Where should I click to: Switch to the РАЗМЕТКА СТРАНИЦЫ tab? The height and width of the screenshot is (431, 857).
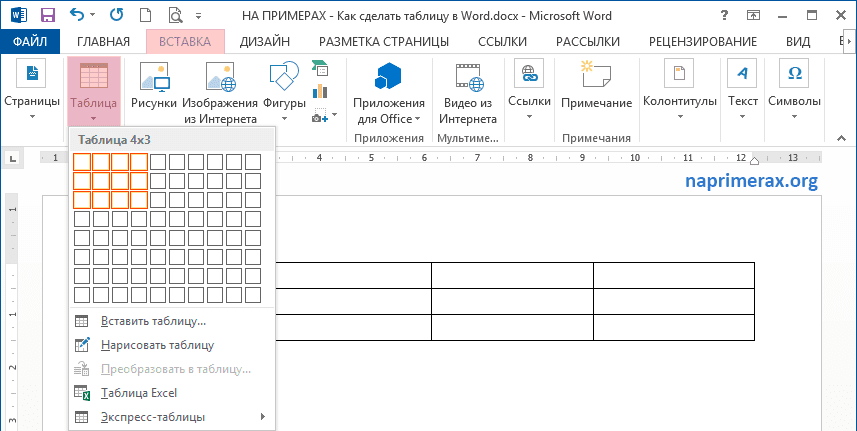click(x=384, y=42)
